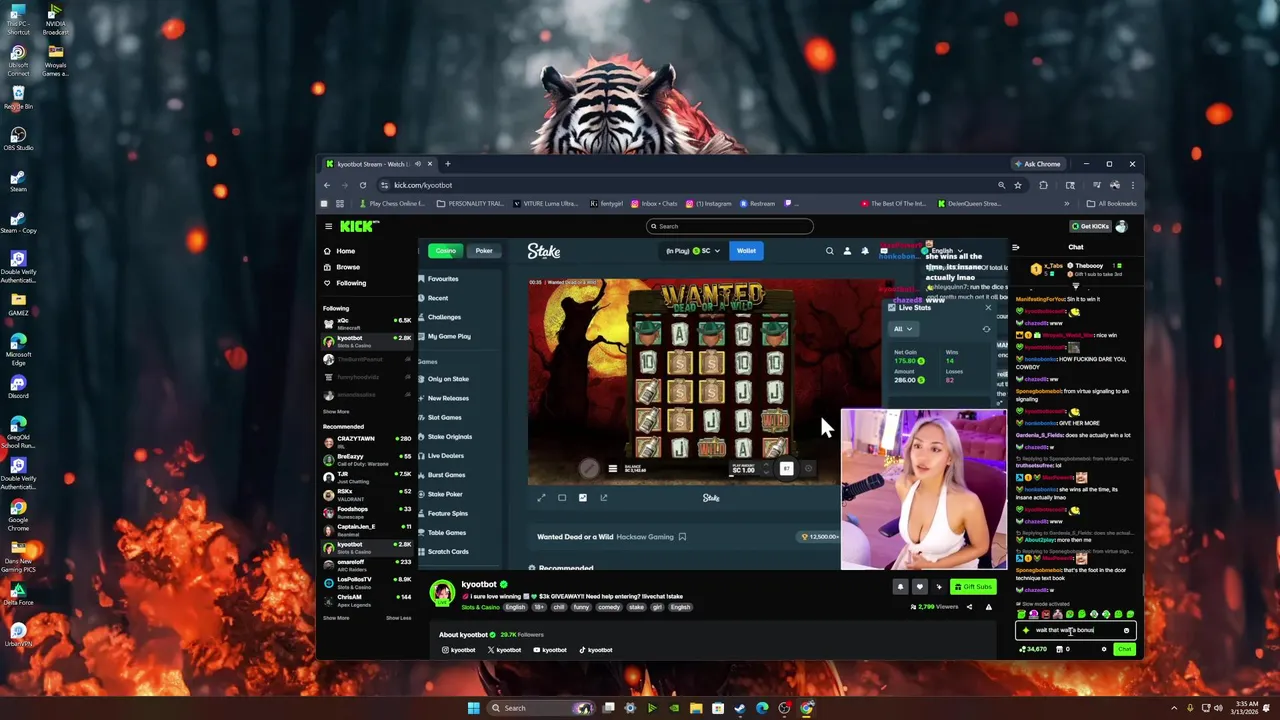Expand Show More under Following
This screenshot has height=720, width=1280.
(x=336, y=411)
